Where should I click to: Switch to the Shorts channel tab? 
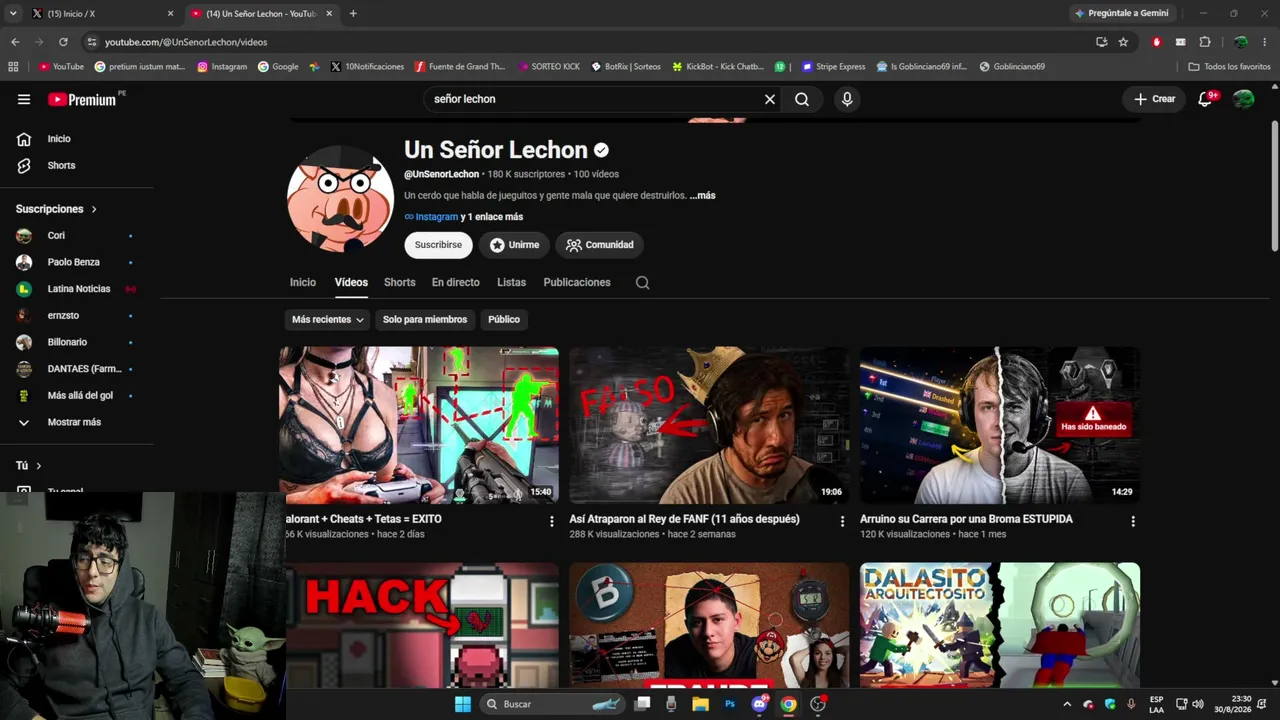tap(400, 283)
